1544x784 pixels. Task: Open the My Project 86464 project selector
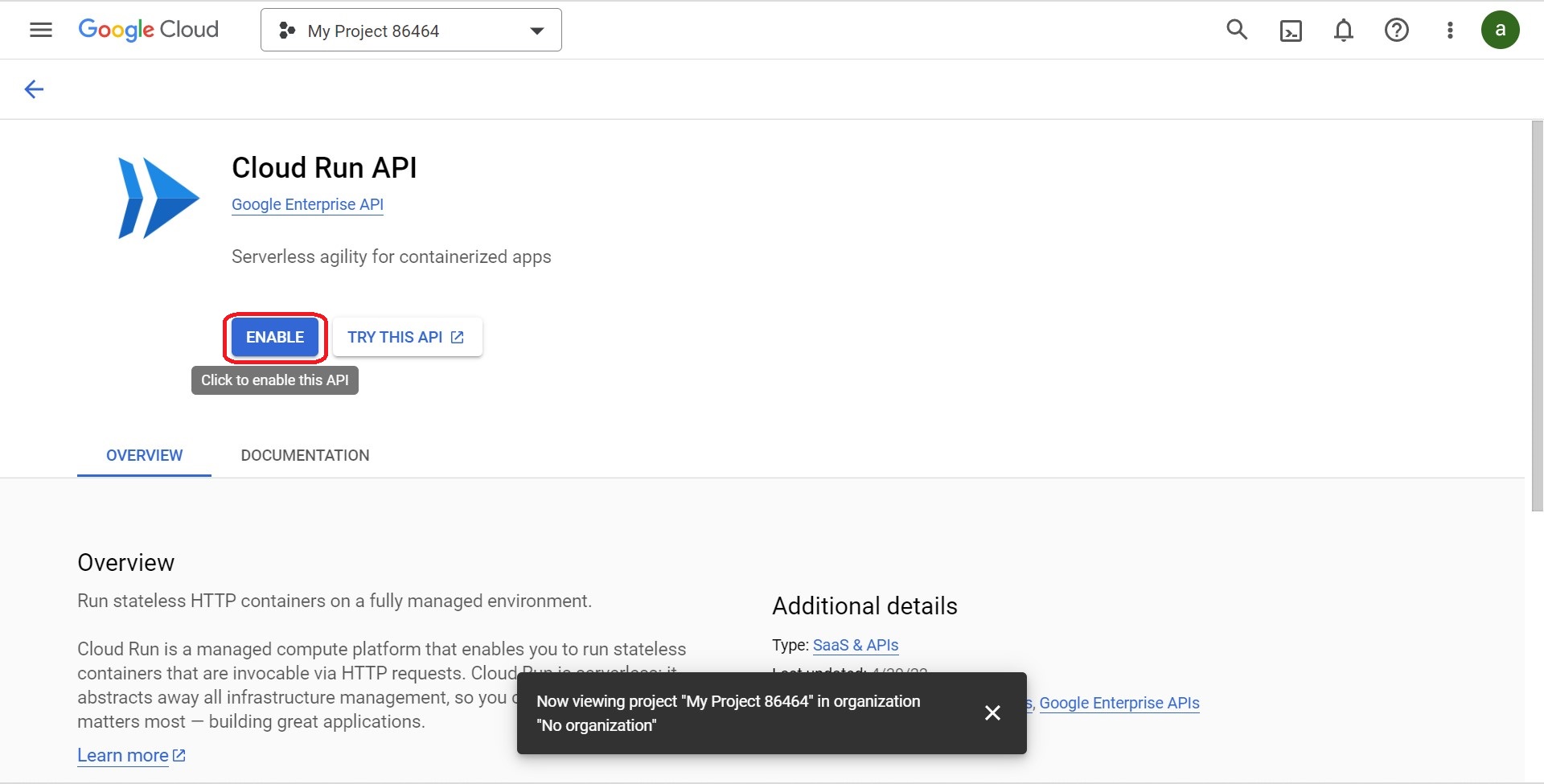click(373, 31)
